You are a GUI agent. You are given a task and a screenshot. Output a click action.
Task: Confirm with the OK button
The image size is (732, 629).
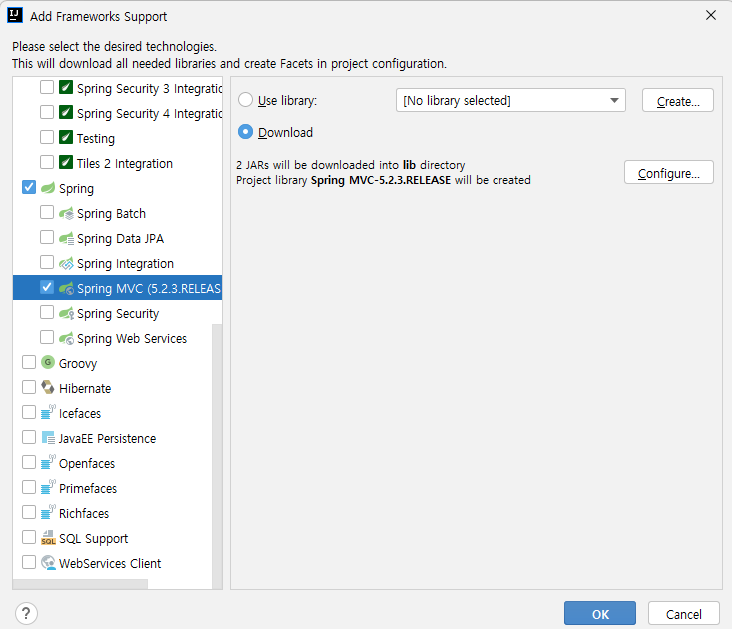point(600,613)
